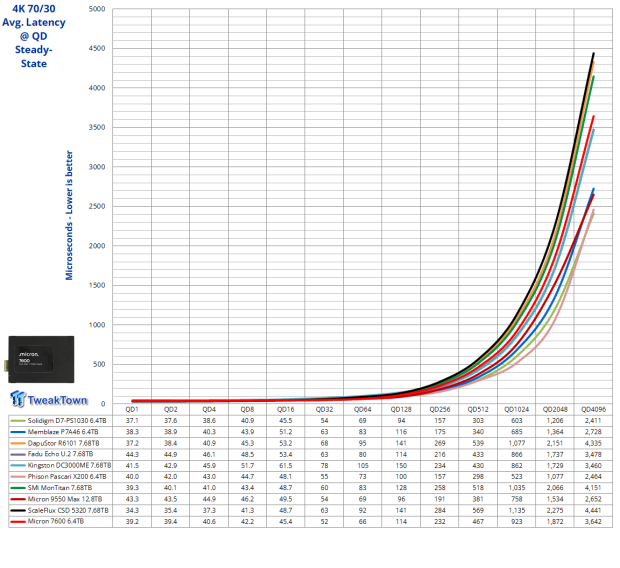
Task: Click the 4,151 value in SMI MonTitan row
Action: tap(593, 488)
